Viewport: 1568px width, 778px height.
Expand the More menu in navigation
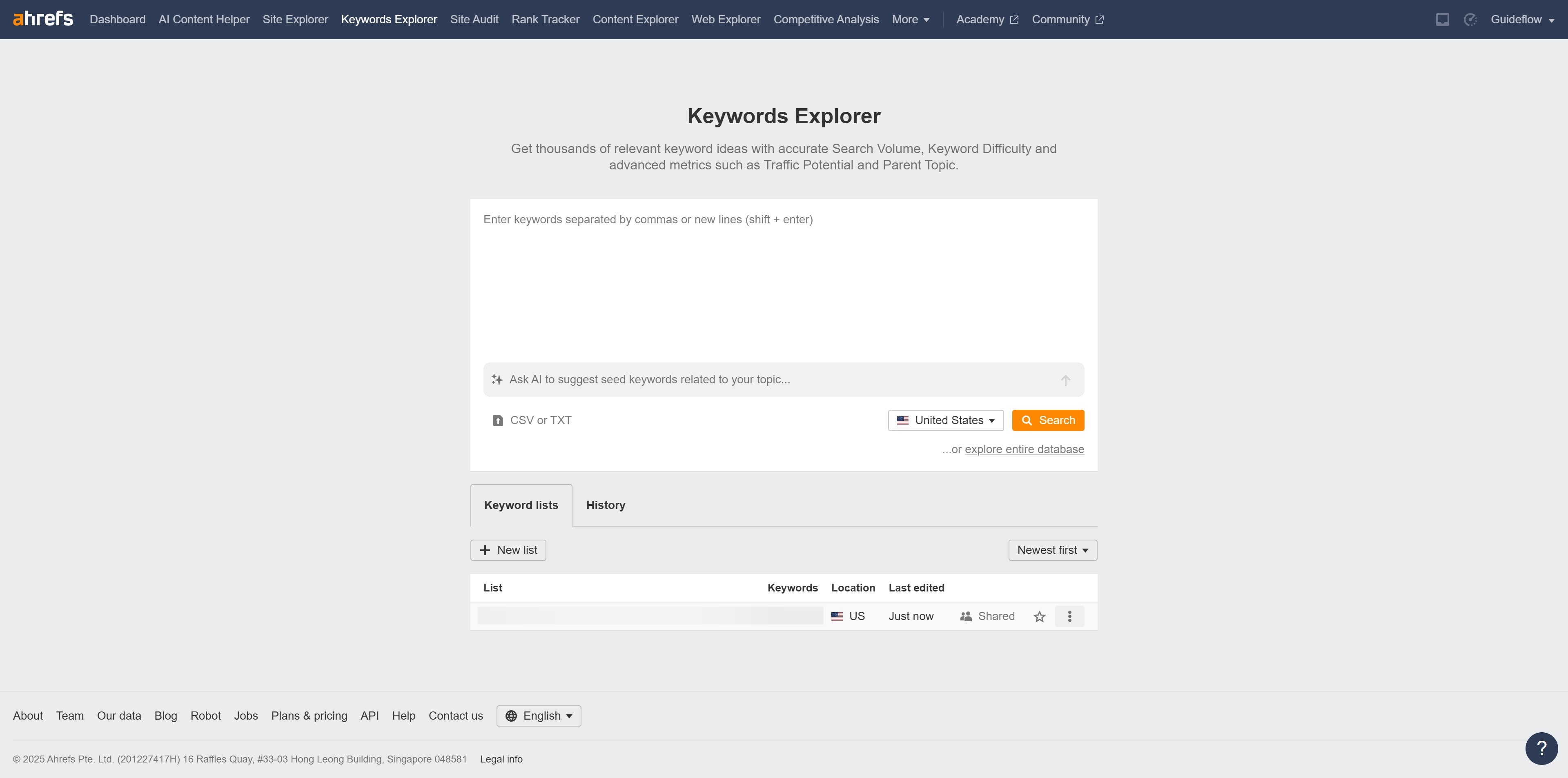(x=910, y=20)
